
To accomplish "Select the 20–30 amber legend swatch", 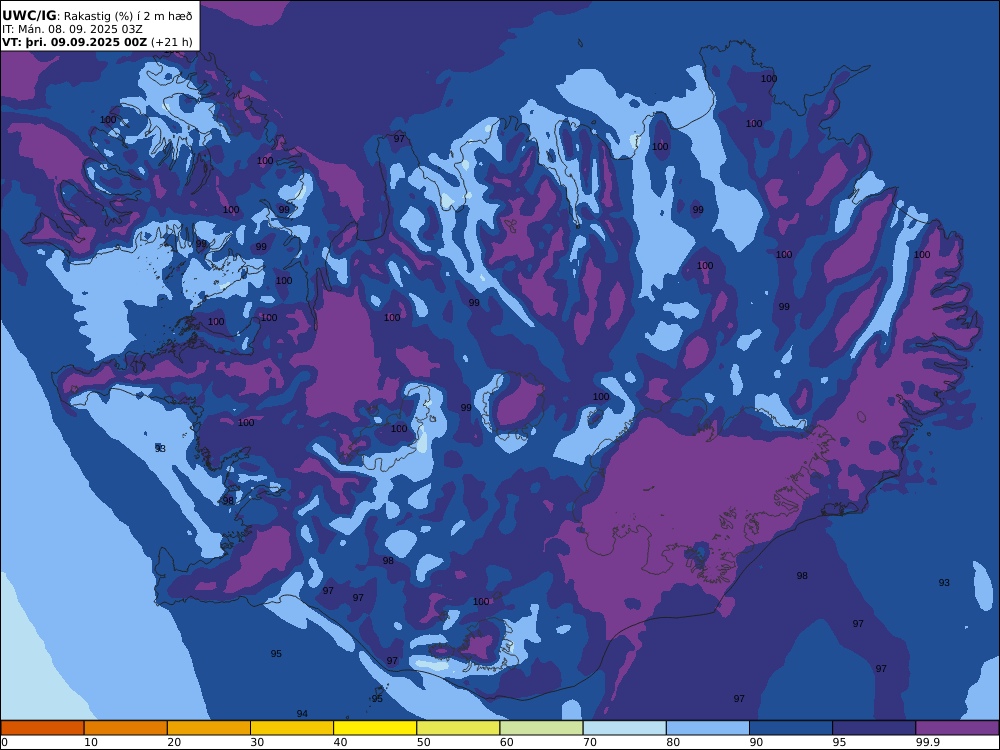I will coord(209,728).
